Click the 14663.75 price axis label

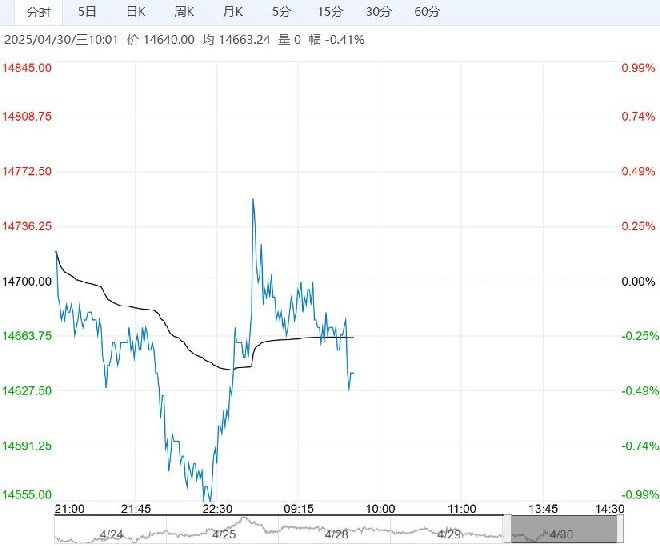pyautogui.click(x=27, y=336)
